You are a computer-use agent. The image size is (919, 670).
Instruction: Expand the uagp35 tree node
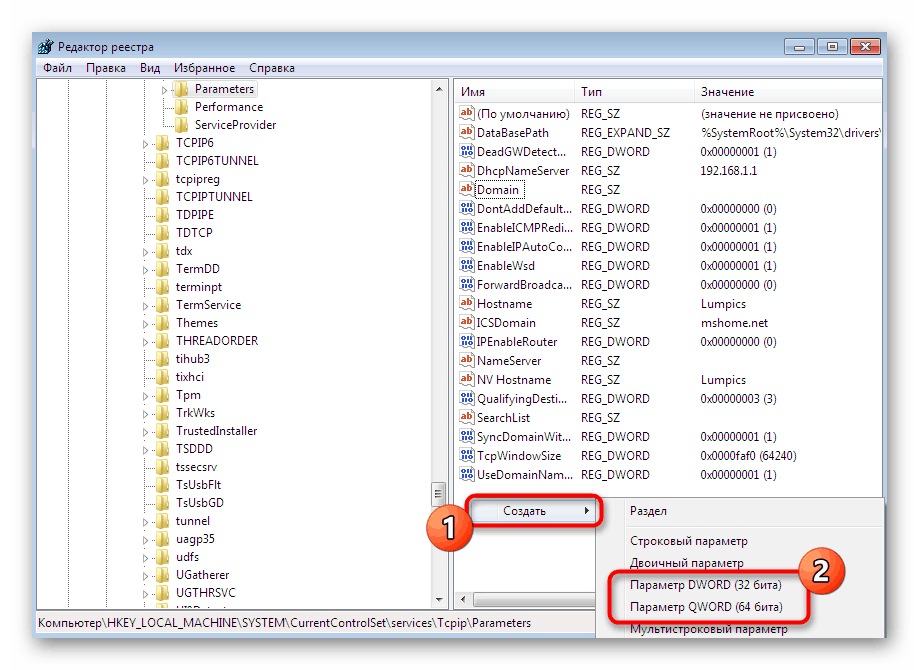click(x=145, y=540)
